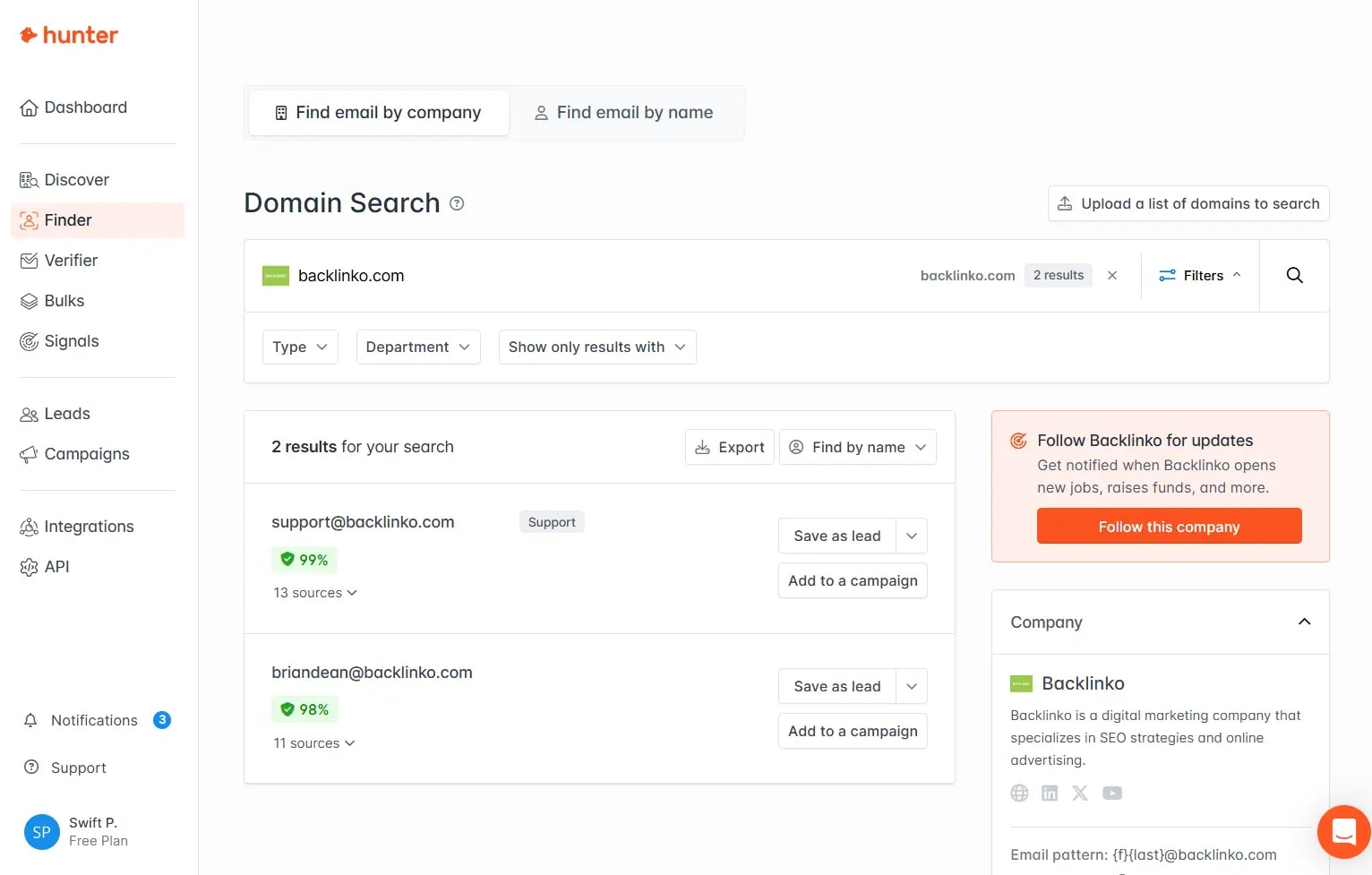This screenshot has height=875, width=1372.
Task: Select Finder in the sidebar
Action: click(98, 220)
